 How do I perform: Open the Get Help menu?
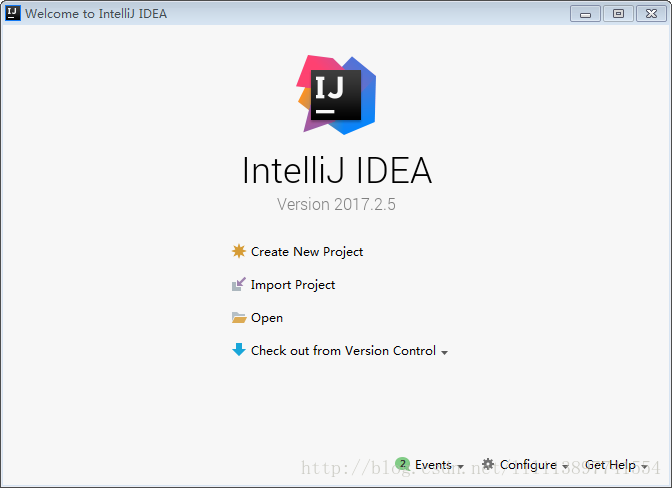pyautogui.click(x=610, y=465)
